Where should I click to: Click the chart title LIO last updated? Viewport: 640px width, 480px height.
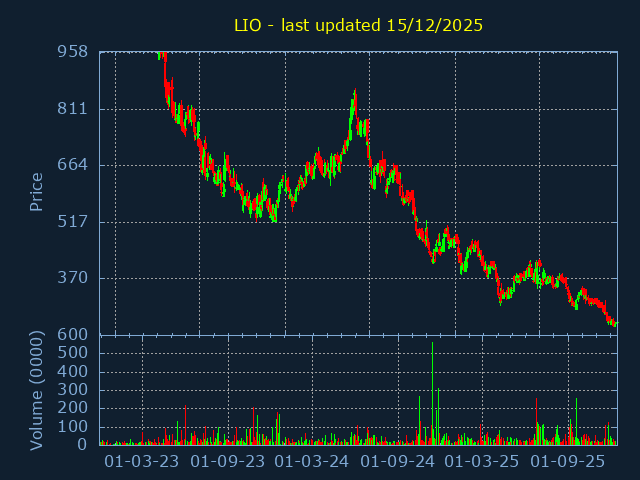coord(358,25)
